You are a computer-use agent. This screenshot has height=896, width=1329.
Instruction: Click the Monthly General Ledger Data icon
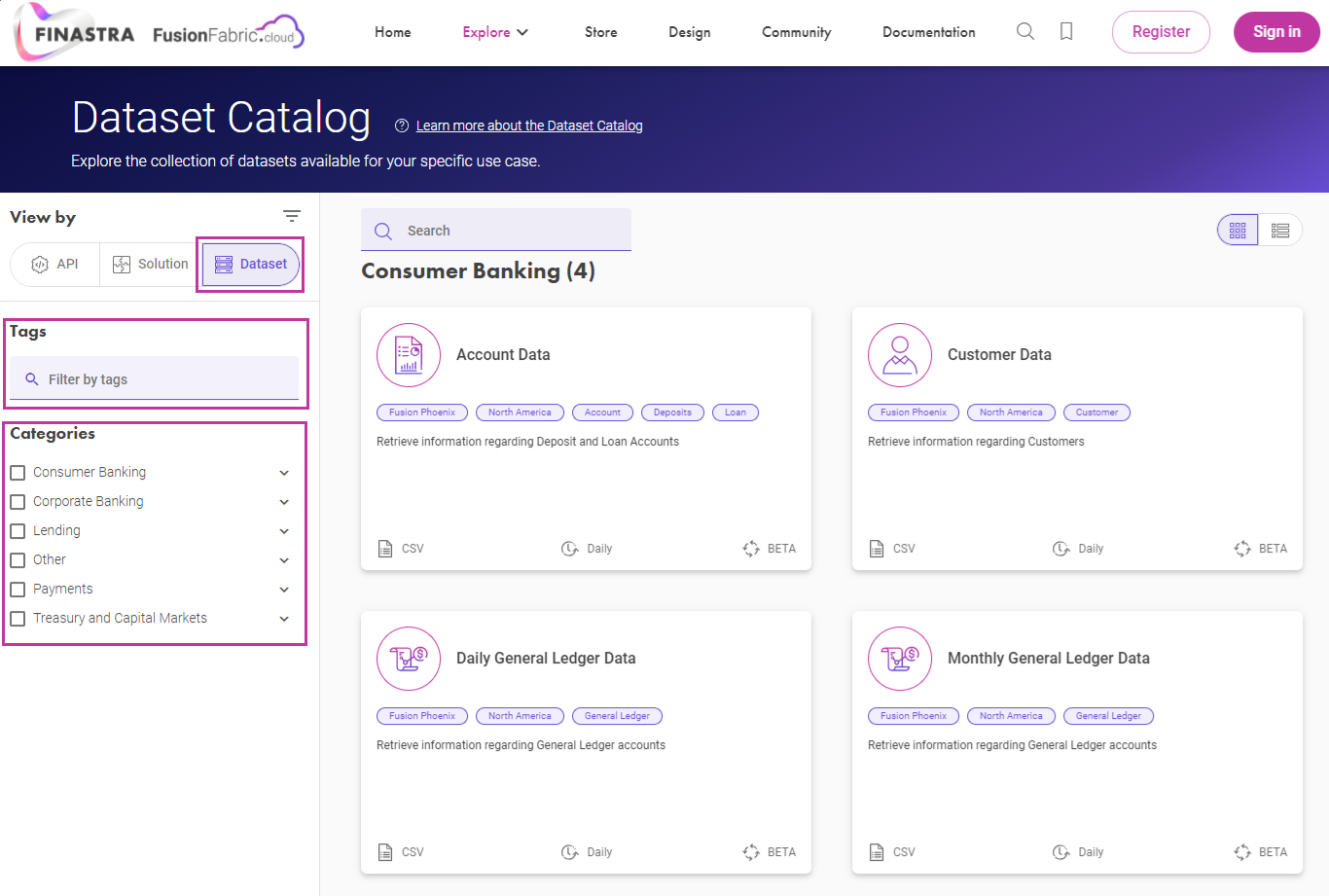(x=900, y=659)
